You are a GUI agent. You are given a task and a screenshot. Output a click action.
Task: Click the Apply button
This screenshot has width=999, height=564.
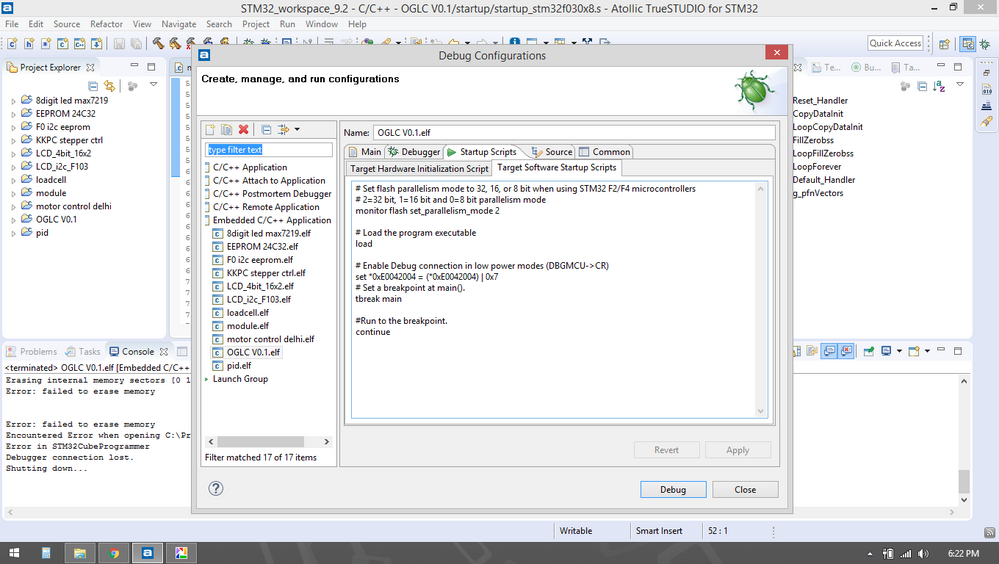pos(738,450)
